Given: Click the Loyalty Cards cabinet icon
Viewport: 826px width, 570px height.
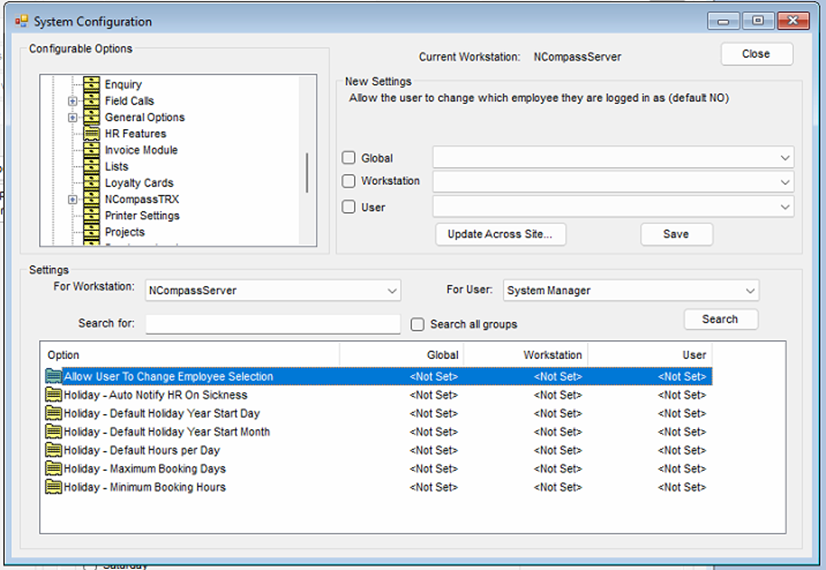Looking at the screenshot, I should click(x=92, y=183).
